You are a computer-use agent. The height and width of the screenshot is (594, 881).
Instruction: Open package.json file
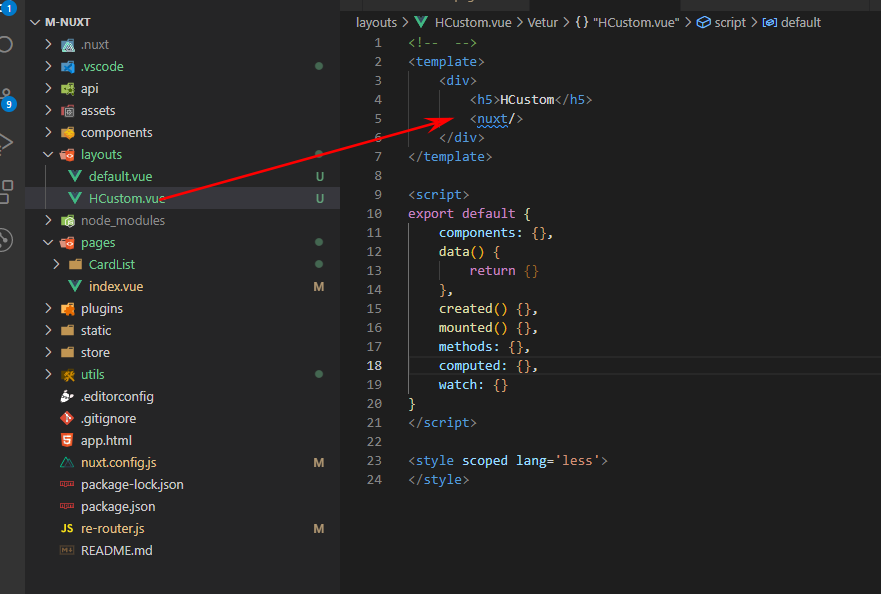(118, 506)
